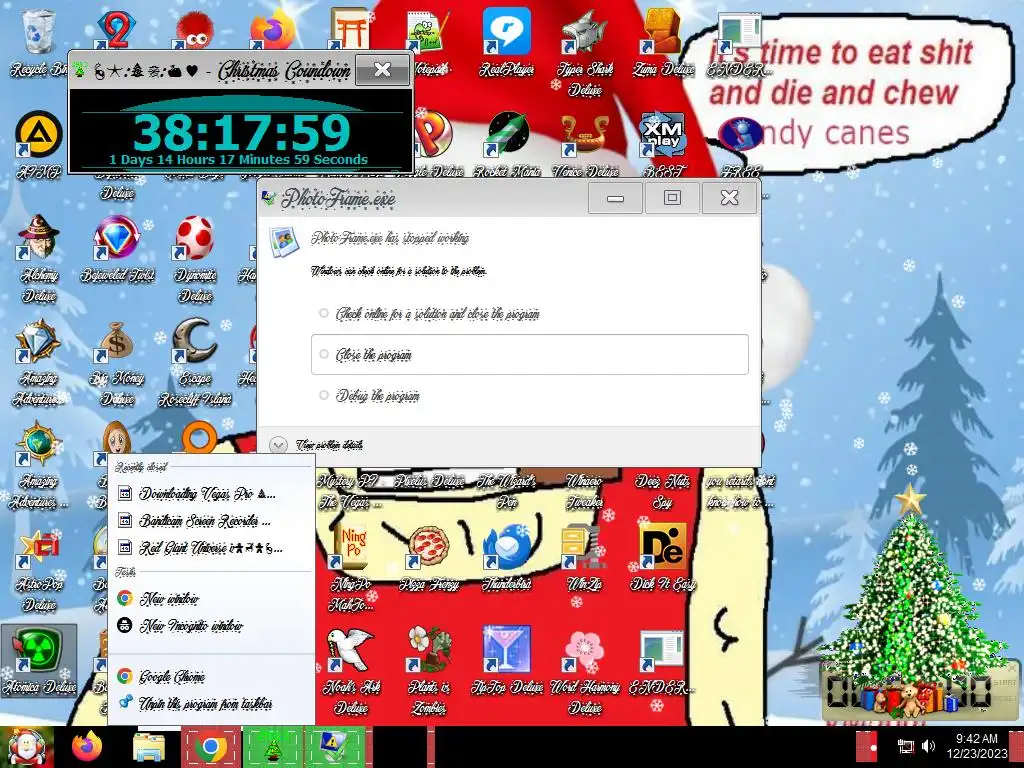Reopen 'Bandicam Screen Recorder' recent entry
The height and width of the screenshot is (768, 1024).
[x=211, y=521]
